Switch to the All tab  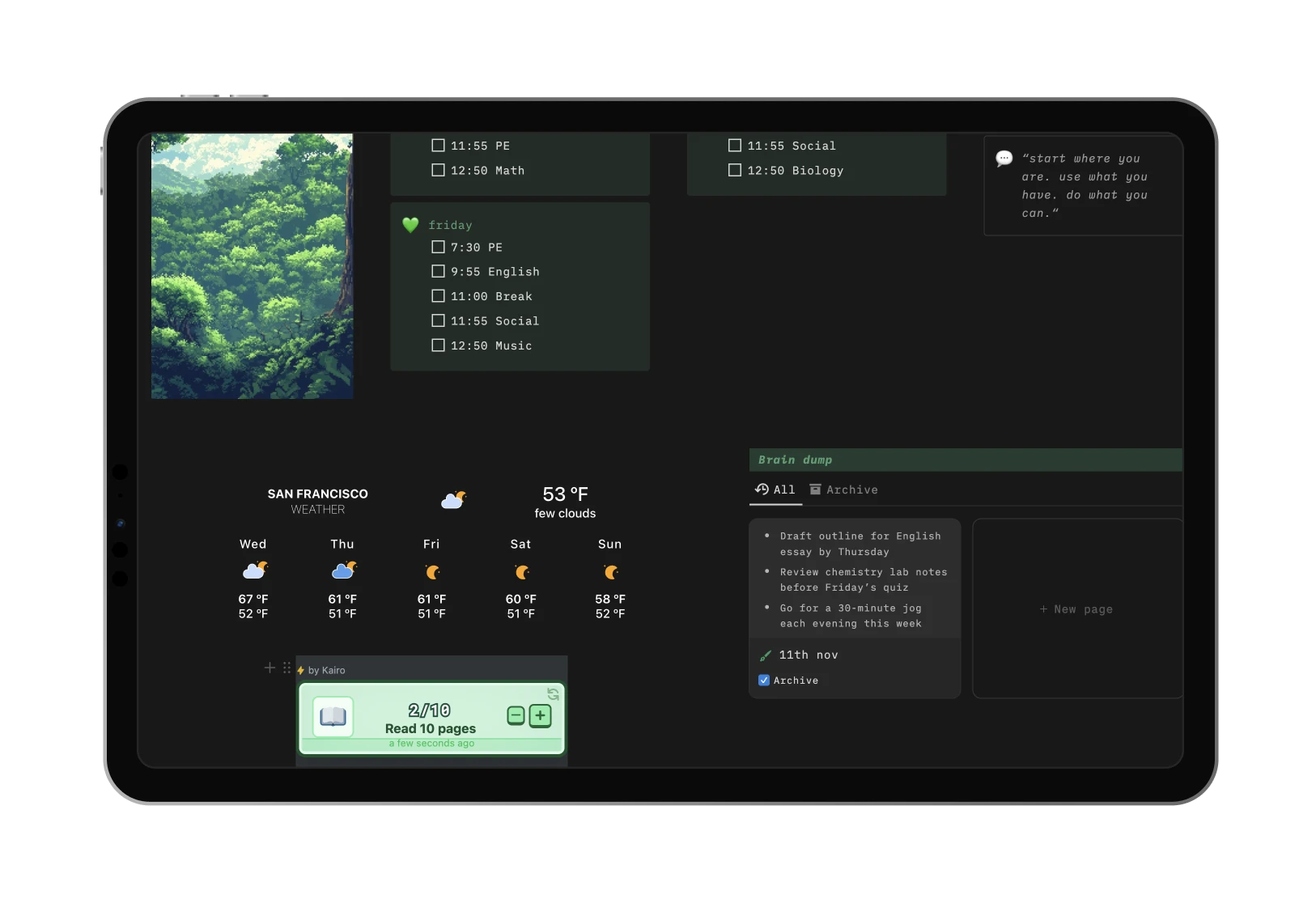(x=775, y=490)
